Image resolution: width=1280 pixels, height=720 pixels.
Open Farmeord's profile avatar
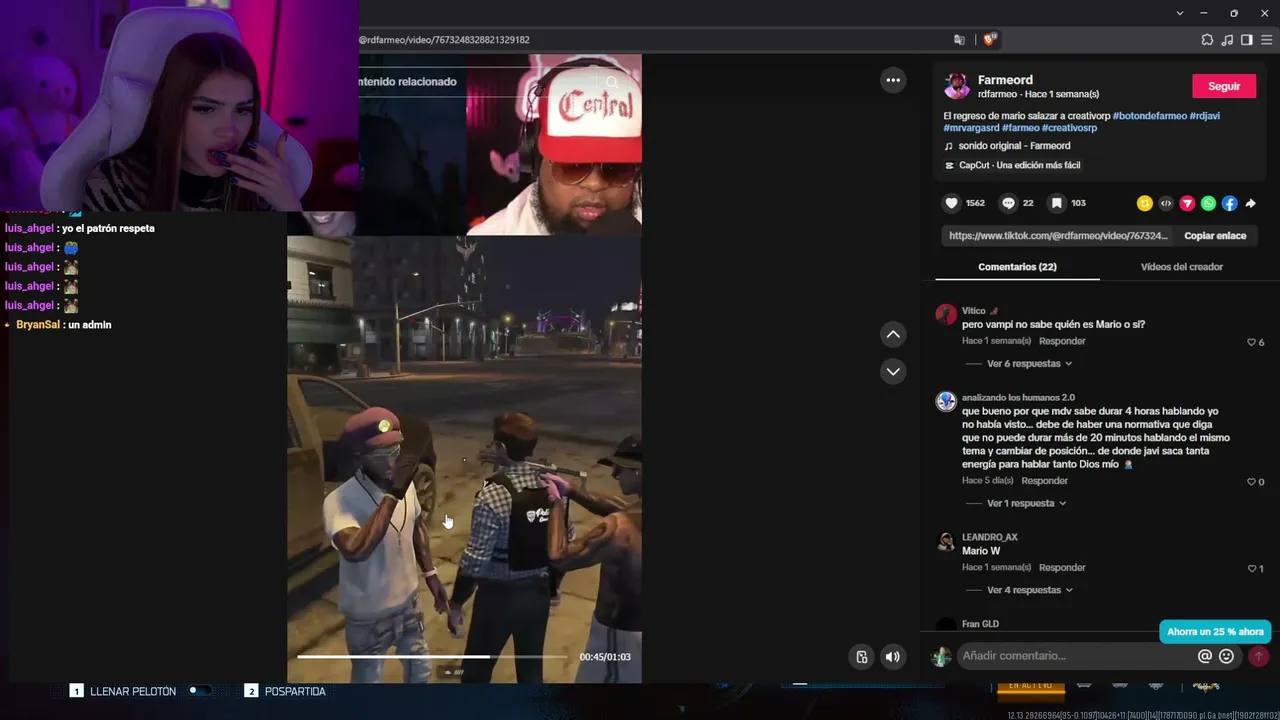957,86
